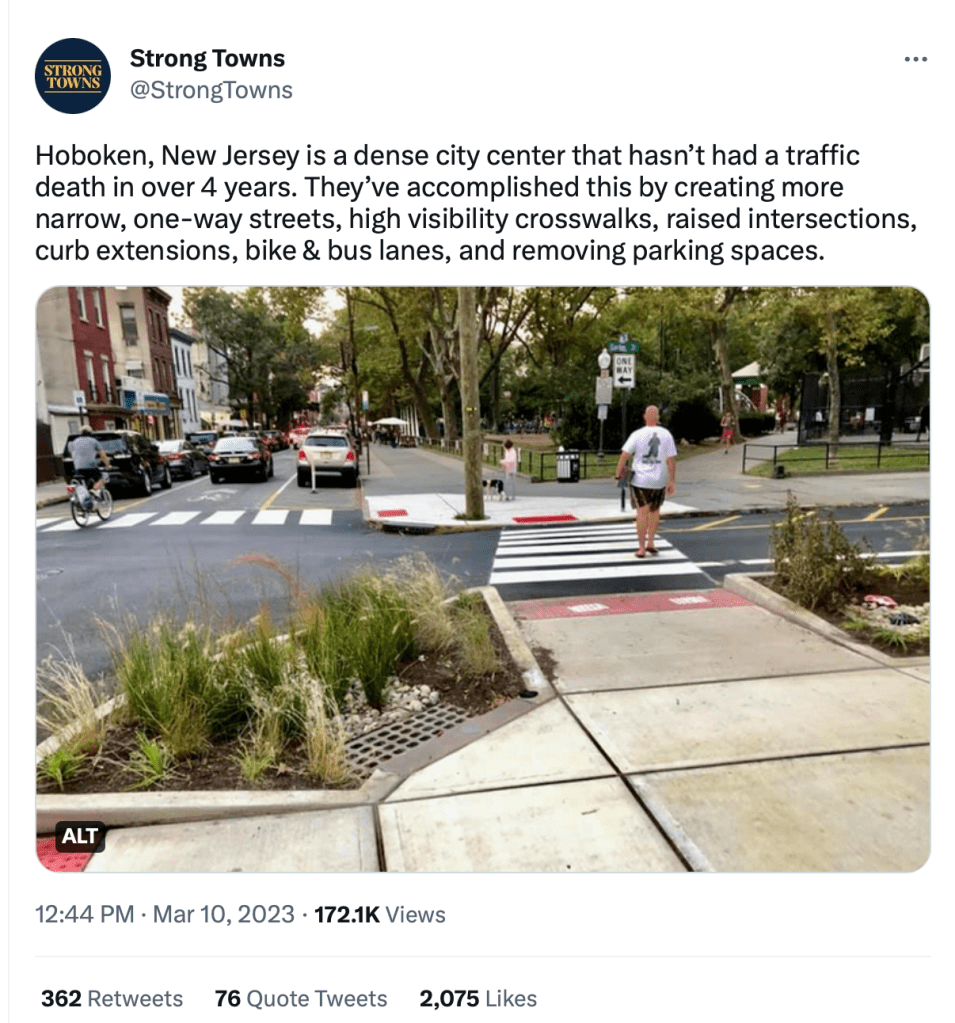Click the Strong Towns display name
This screenshot has width=955, height=1023.
[207, 58]
